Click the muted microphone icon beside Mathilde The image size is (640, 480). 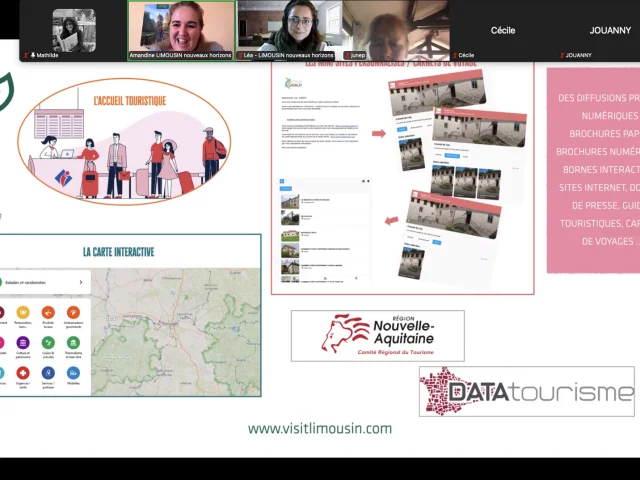pos(27,56)
